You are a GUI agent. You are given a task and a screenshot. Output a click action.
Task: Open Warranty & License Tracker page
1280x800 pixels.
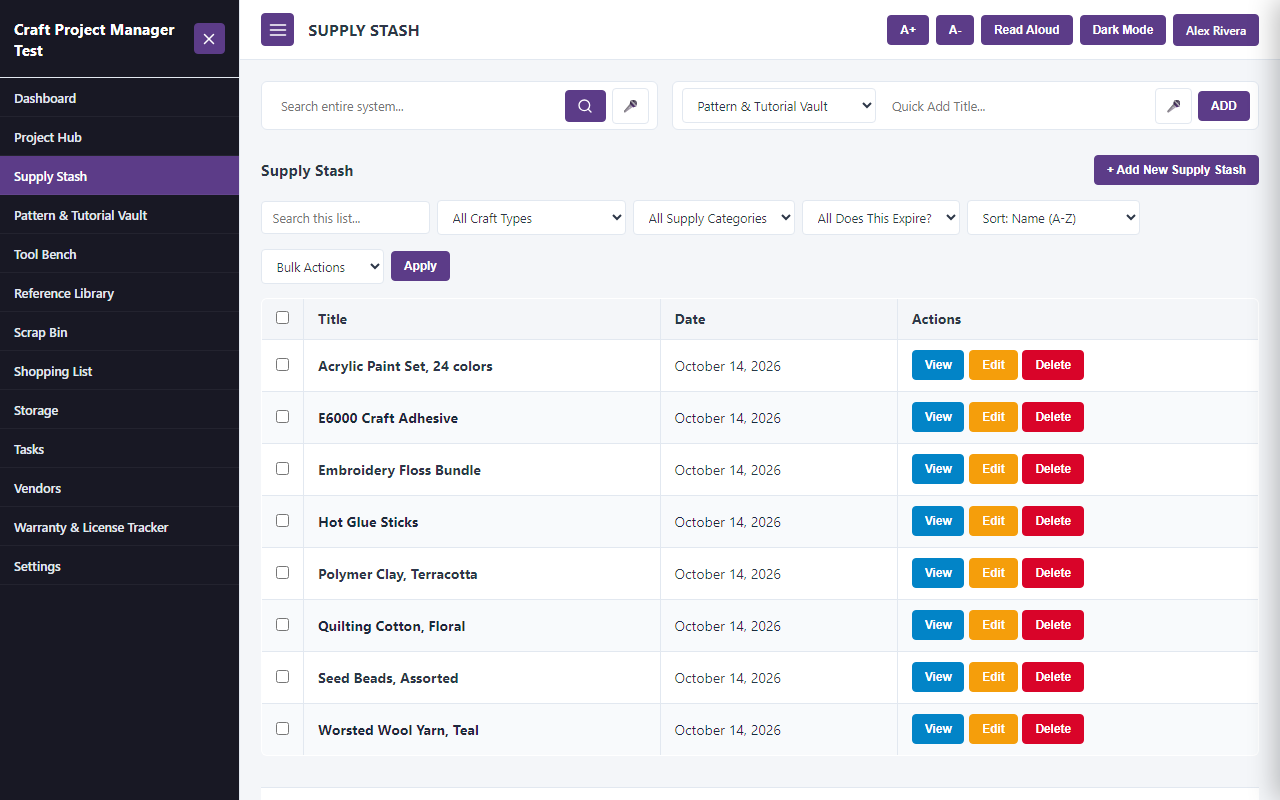119,527
